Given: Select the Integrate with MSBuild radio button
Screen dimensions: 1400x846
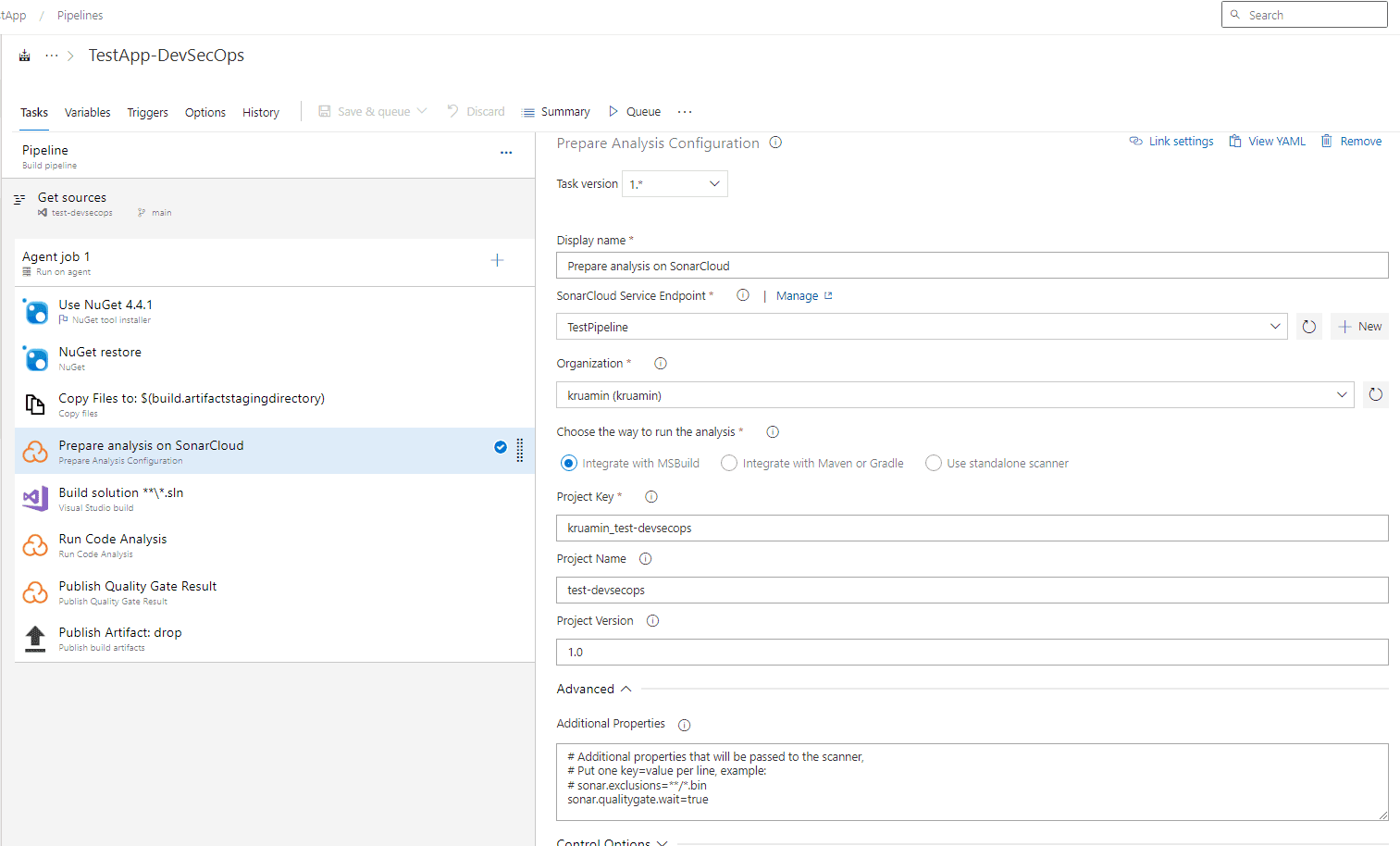Looking at the screenshot, I should tap(569, 464).
